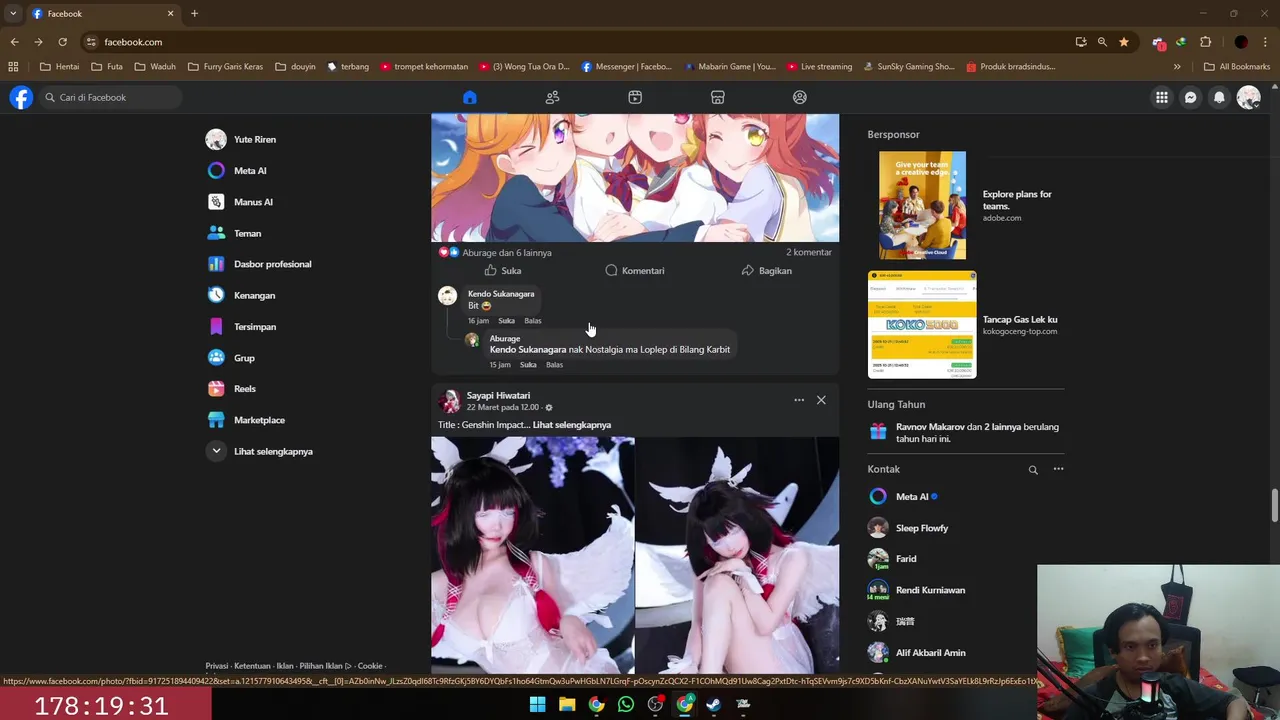Open Dasbor profesional in left sidebar
Image resolution: width=1280 pixels, height=720 pixels.
[x=272, y=264]
